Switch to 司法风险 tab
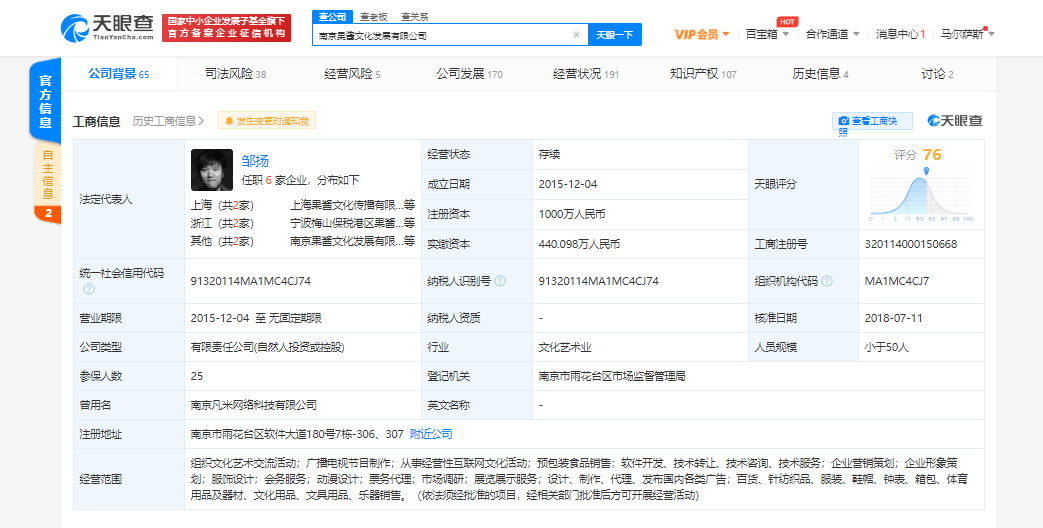The width and height of the screenshot is (1043, 528). 235,74
